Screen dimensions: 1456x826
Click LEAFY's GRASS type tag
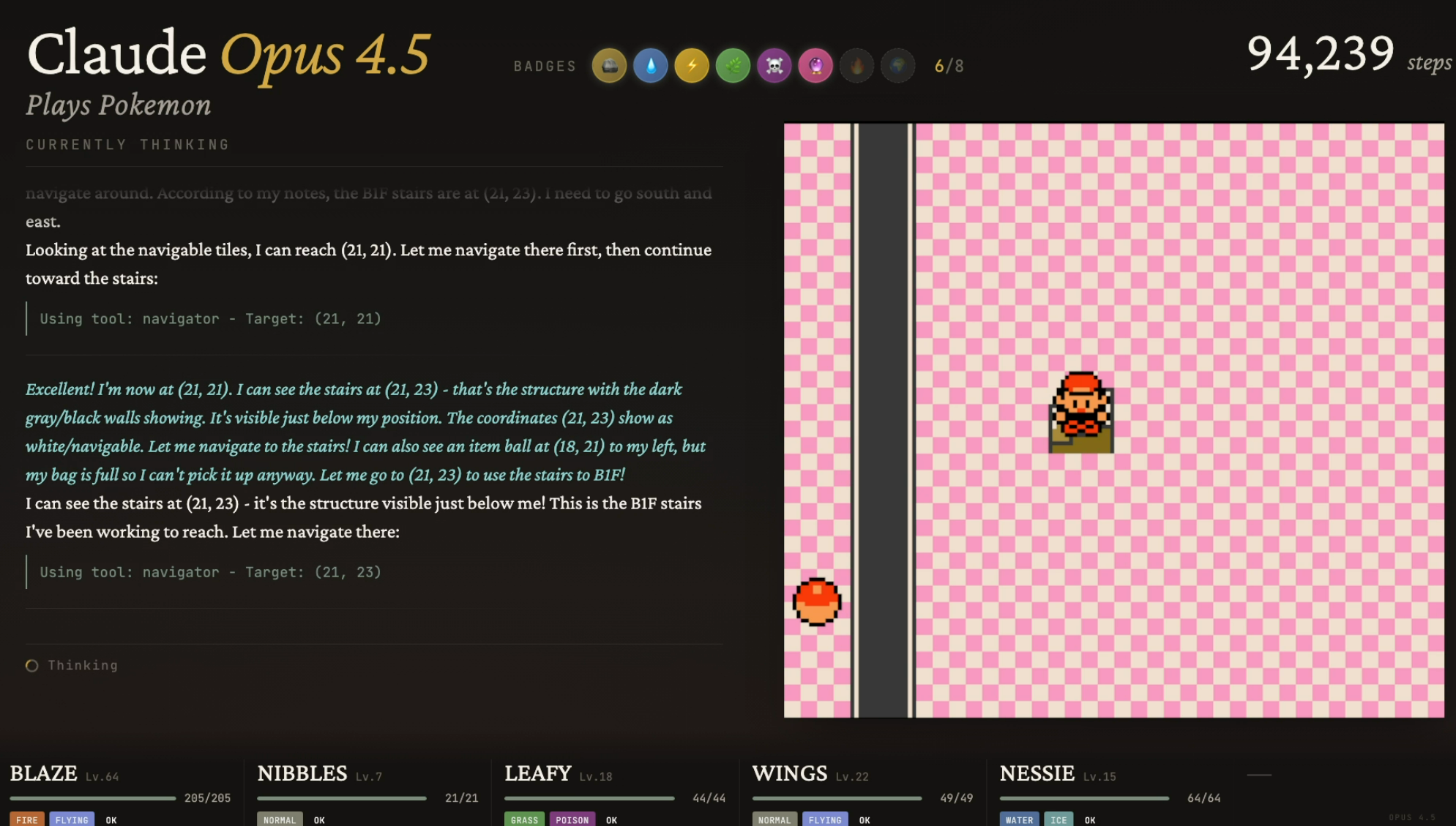pyautogui.click(x=524, y=819)
